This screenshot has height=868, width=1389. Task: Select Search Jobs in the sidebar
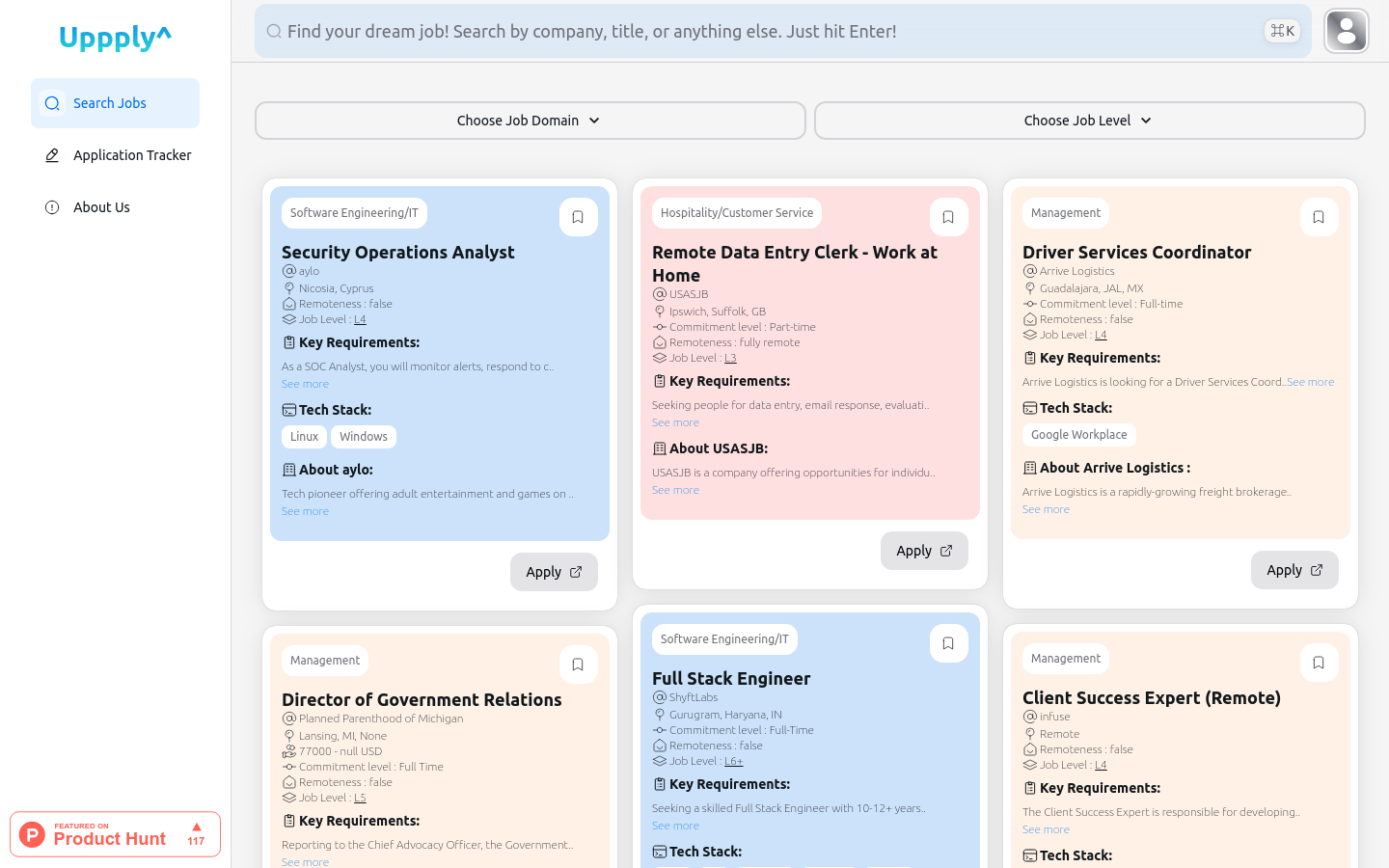pos(110,103)
